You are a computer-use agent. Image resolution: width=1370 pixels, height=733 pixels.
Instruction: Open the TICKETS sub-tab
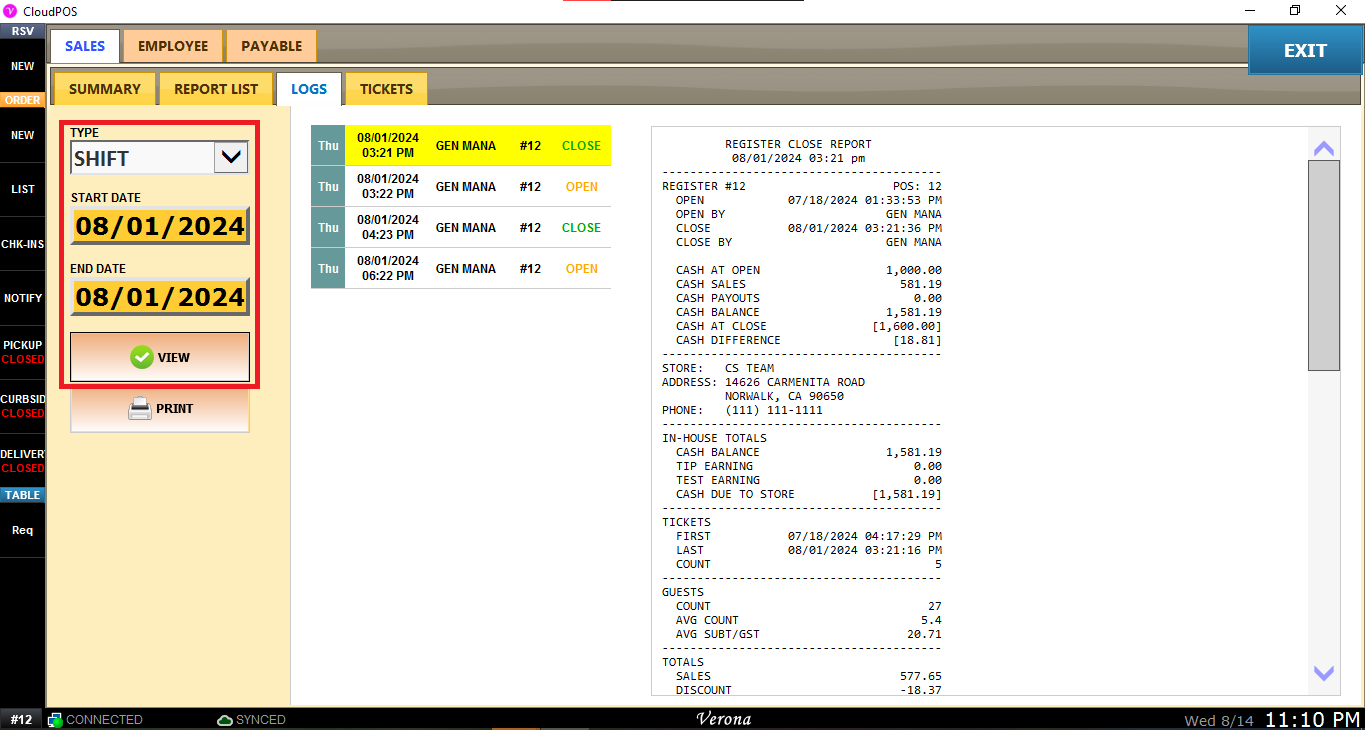click(386, 89)
